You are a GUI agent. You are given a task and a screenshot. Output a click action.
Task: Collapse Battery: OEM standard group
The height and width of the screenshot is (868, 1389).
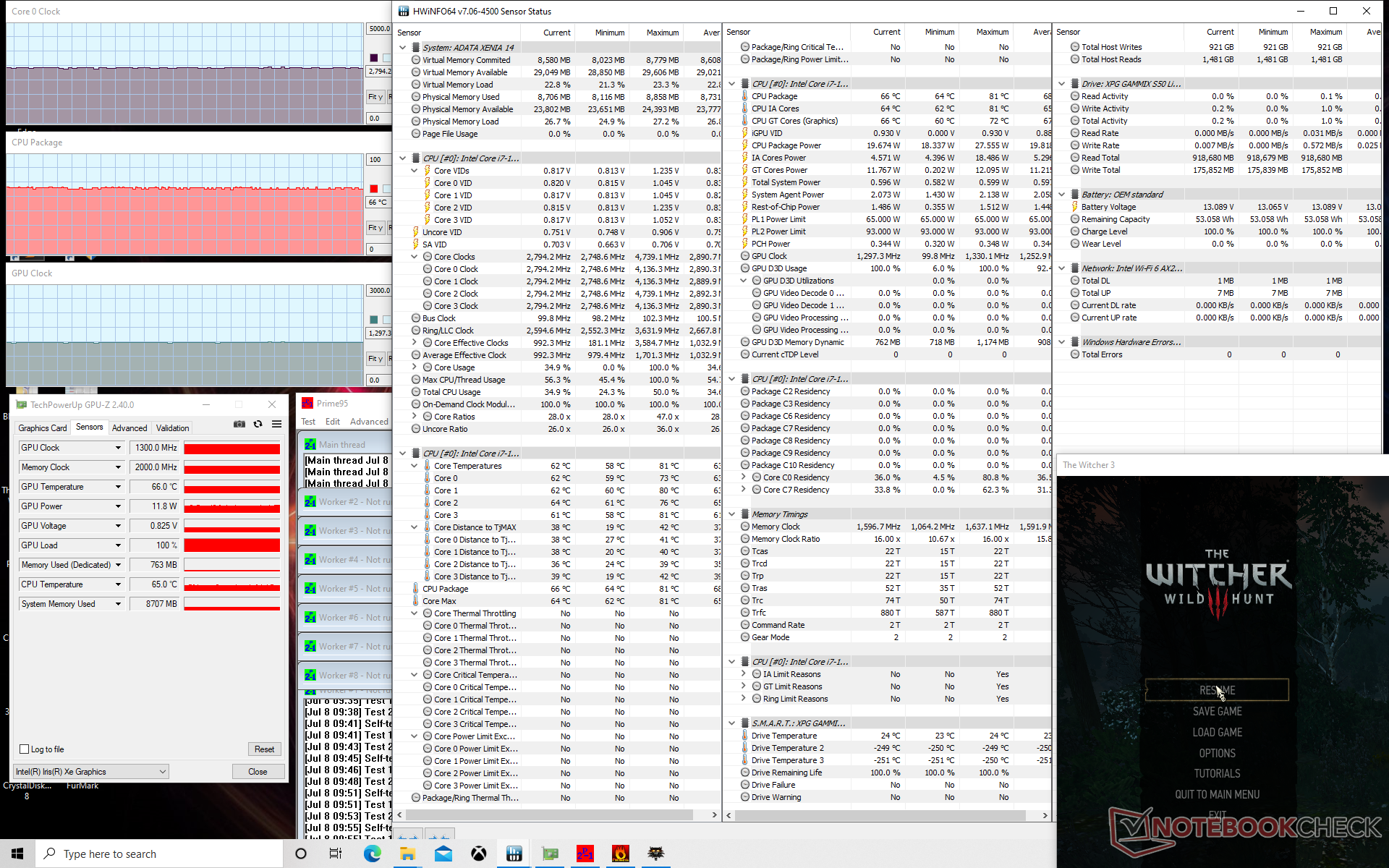pyautogui.click(x=1061, y=195)
